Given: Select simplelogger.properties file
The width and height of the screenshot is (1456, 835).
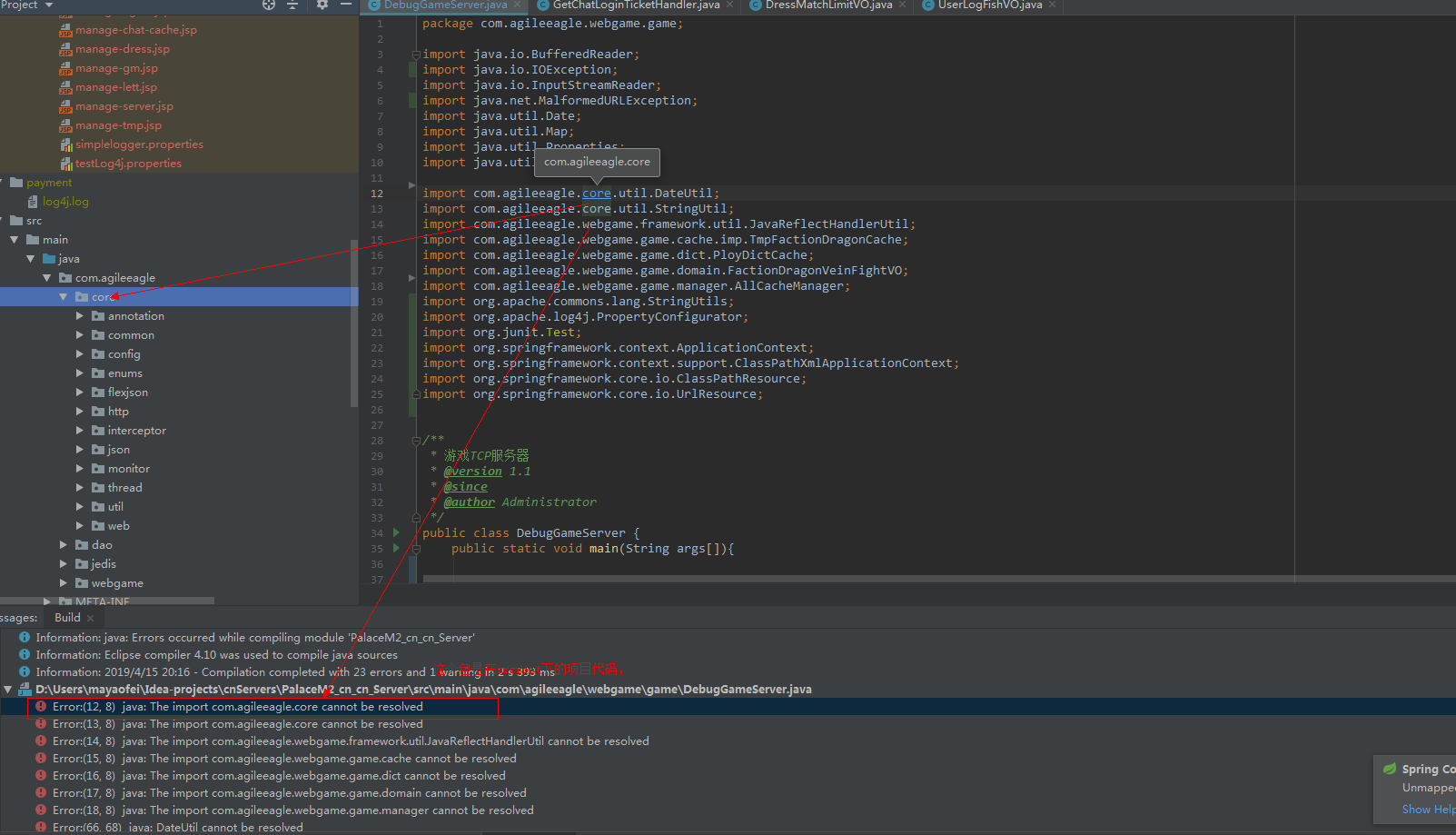Looking at the screenshot, I should coord(139,144).
